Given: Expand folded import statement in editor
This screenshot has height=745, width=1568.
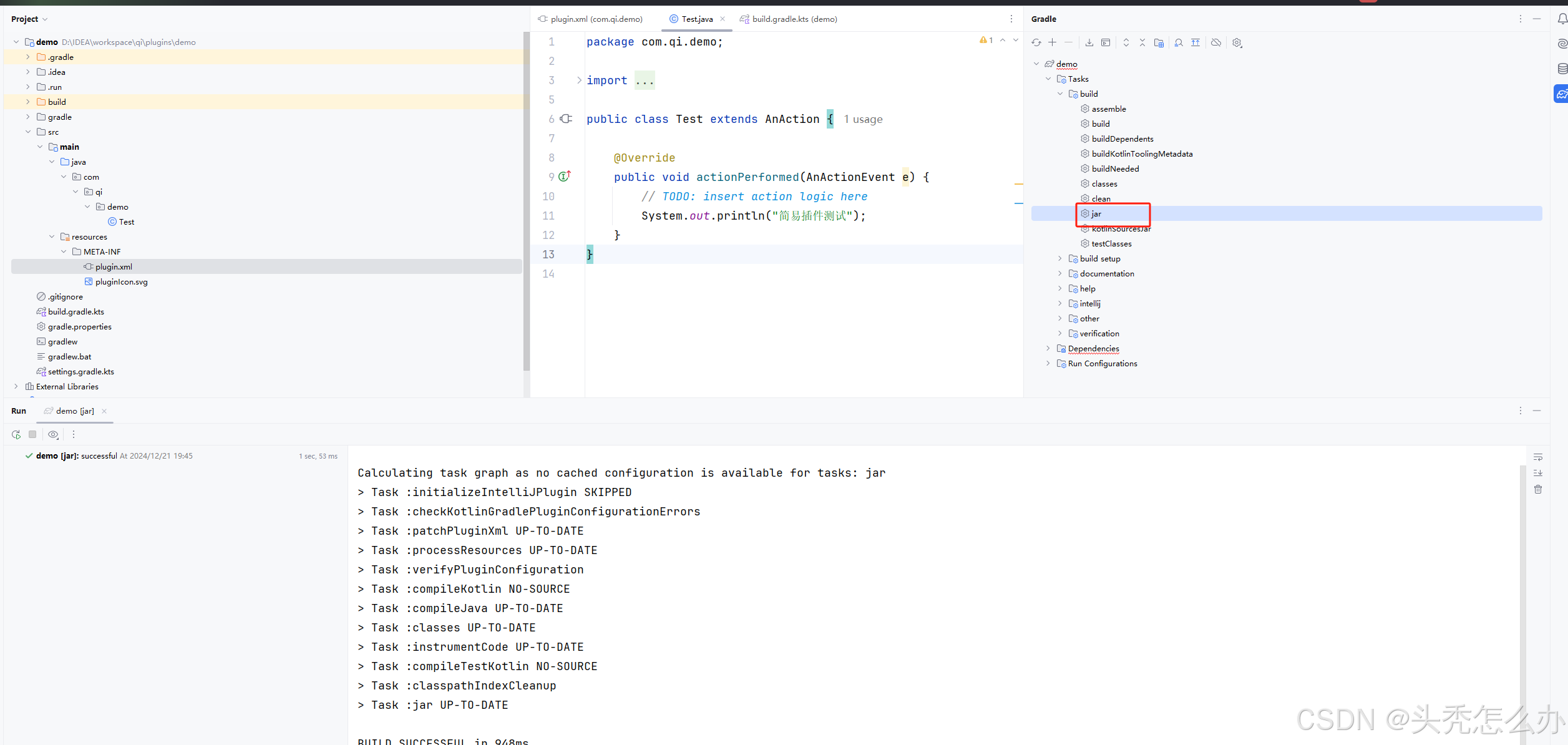Looking at the screenshot, I should (579, 80).
